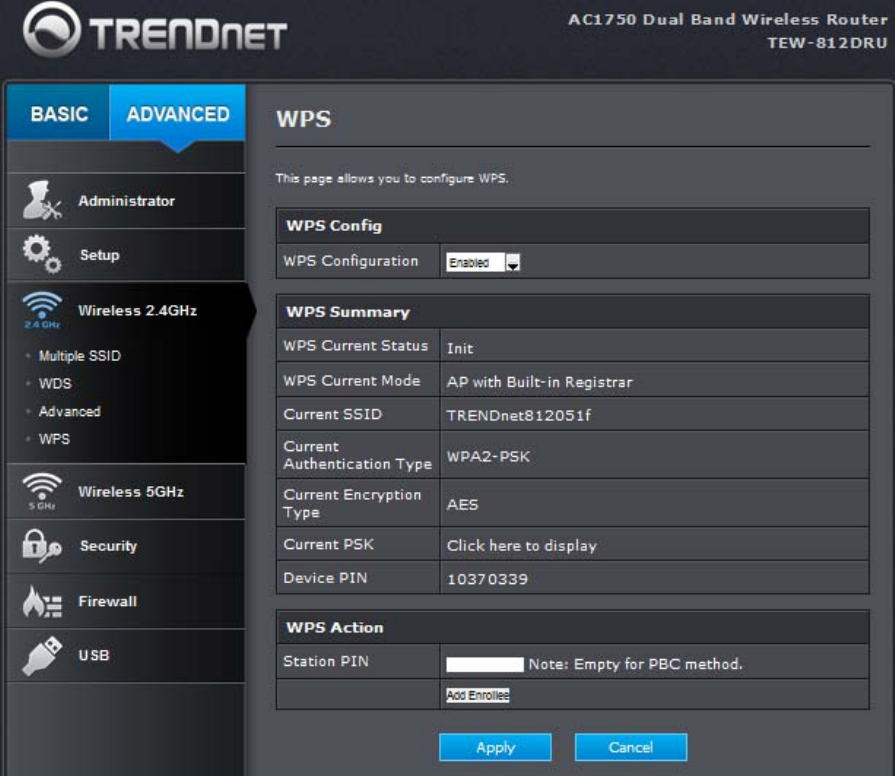Click the Apply button
Viewport: 895px width, 776px height.
tap(495, 747)
